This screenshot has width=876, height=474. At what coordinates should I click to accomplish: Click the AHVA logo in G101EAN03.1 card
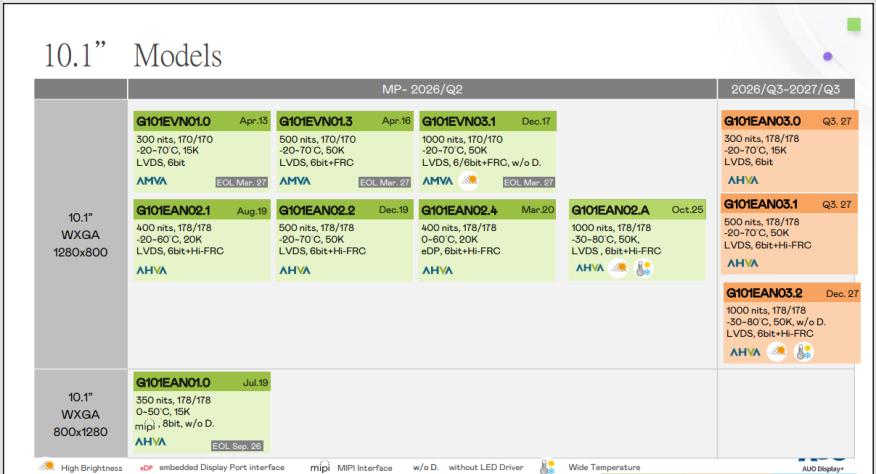point(742,263)
